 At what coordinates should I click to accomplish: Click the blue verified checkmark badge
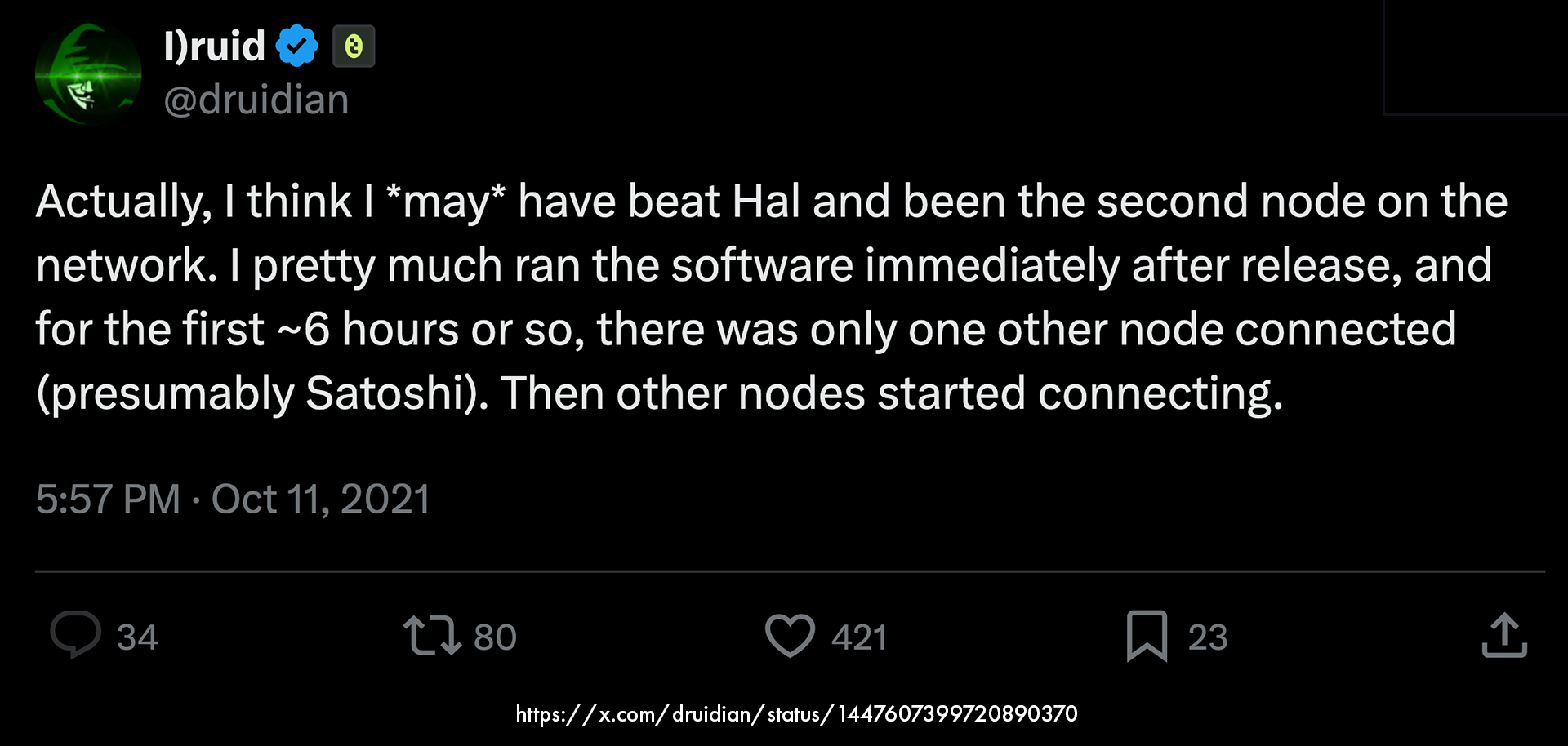coord(296,46)
